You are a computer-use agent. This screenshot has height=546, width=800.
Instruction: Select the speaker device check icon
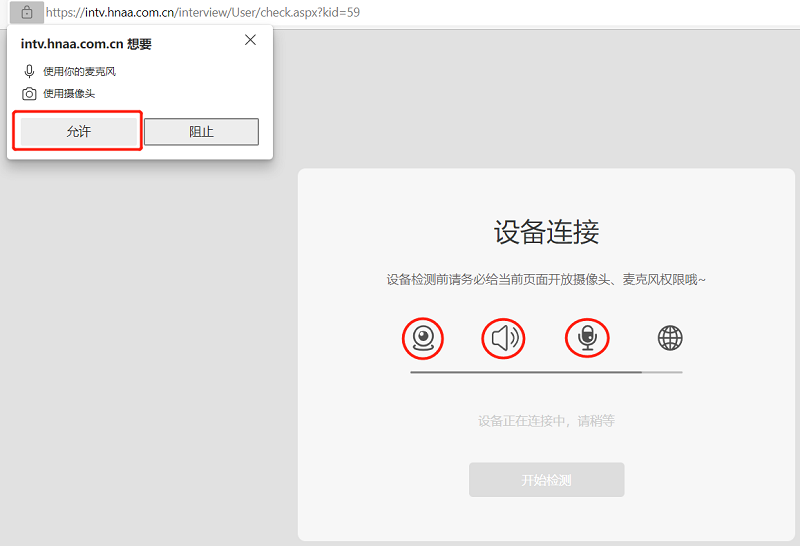(504, 339)
